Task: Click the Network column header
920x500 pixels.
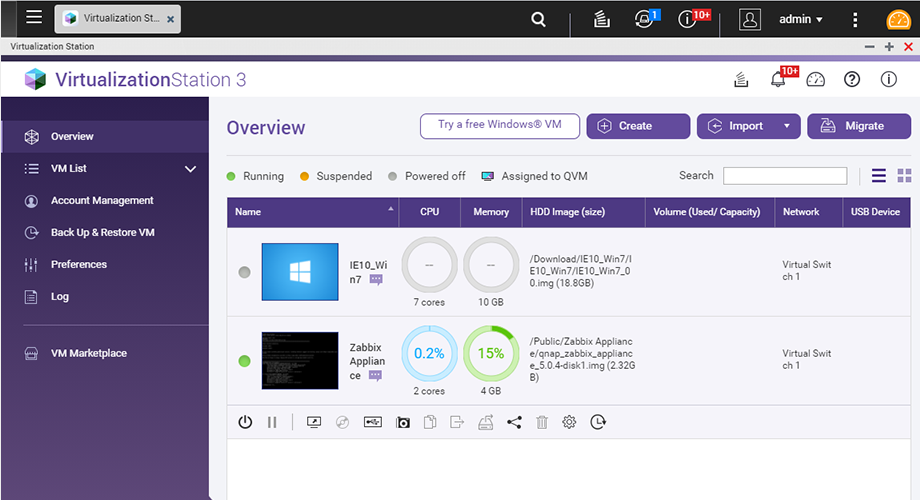Action: click(809, 212)
